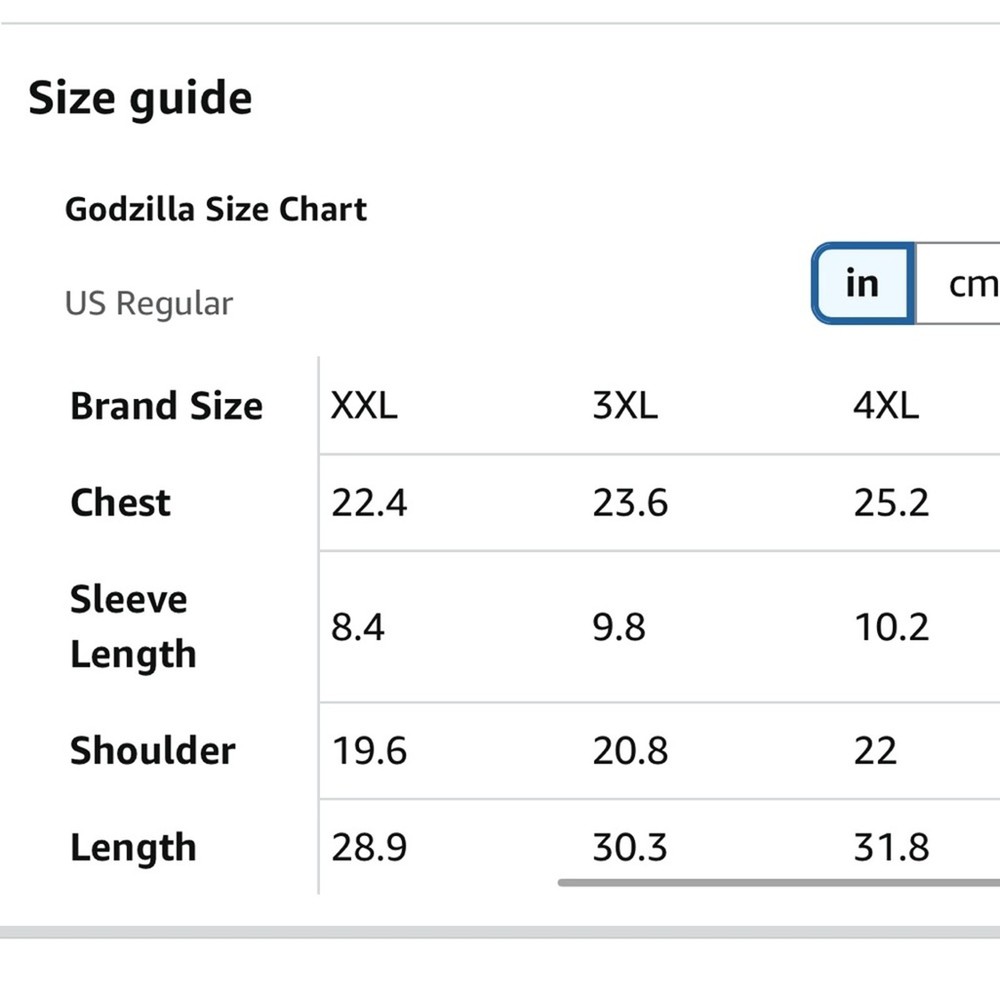The image size is (1000, 1000).
Task: Select the XXL column header
Action: point(364,406)
